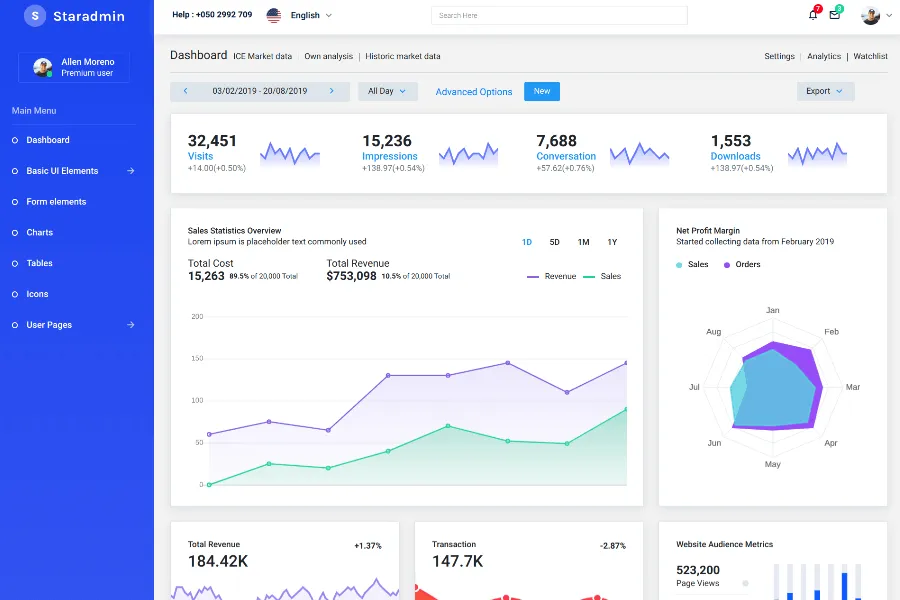900x600 pixels.
Task: Click the Search Here input field
Action: coord(559,16)
